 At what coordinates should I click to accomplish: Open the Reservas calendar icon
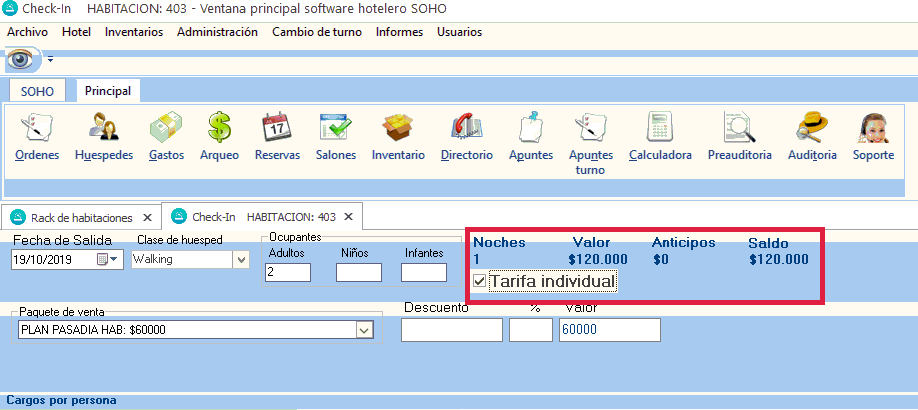[x=277, y=137]
